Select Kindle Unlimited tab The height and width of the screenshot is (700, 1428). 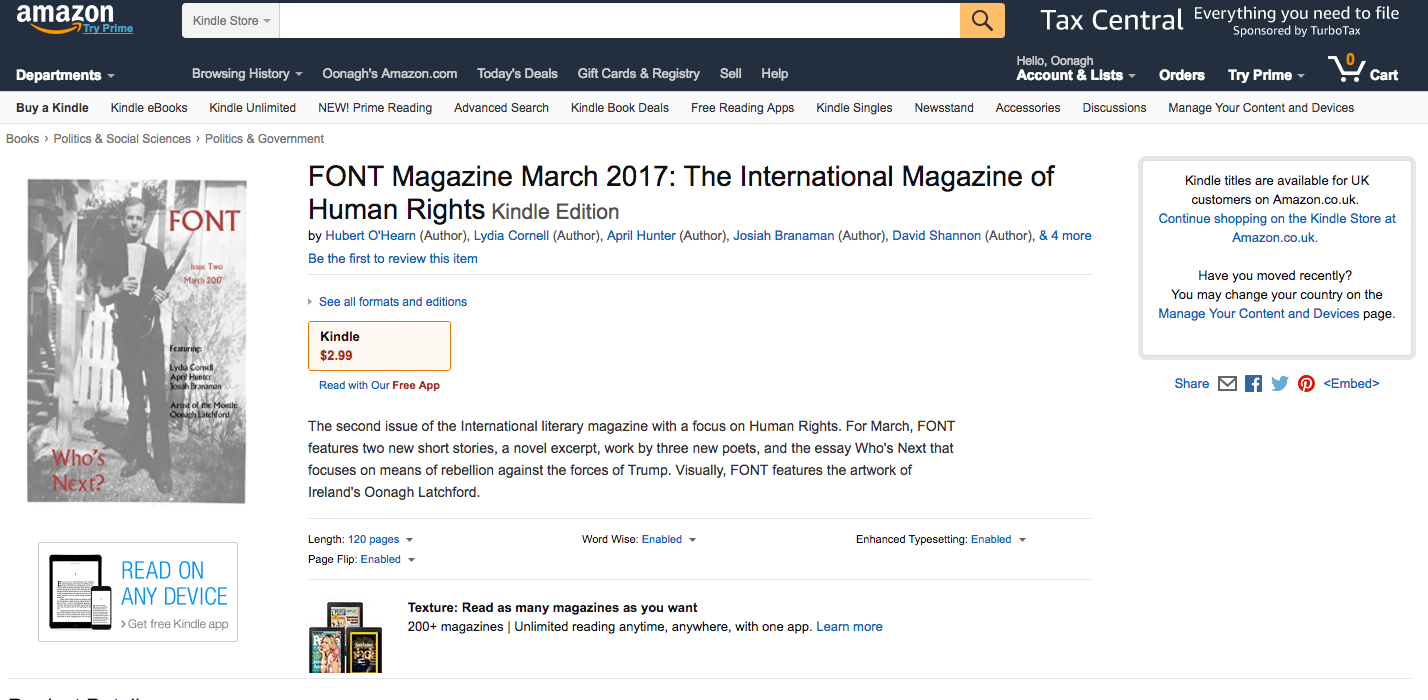(x=252, y=108)
